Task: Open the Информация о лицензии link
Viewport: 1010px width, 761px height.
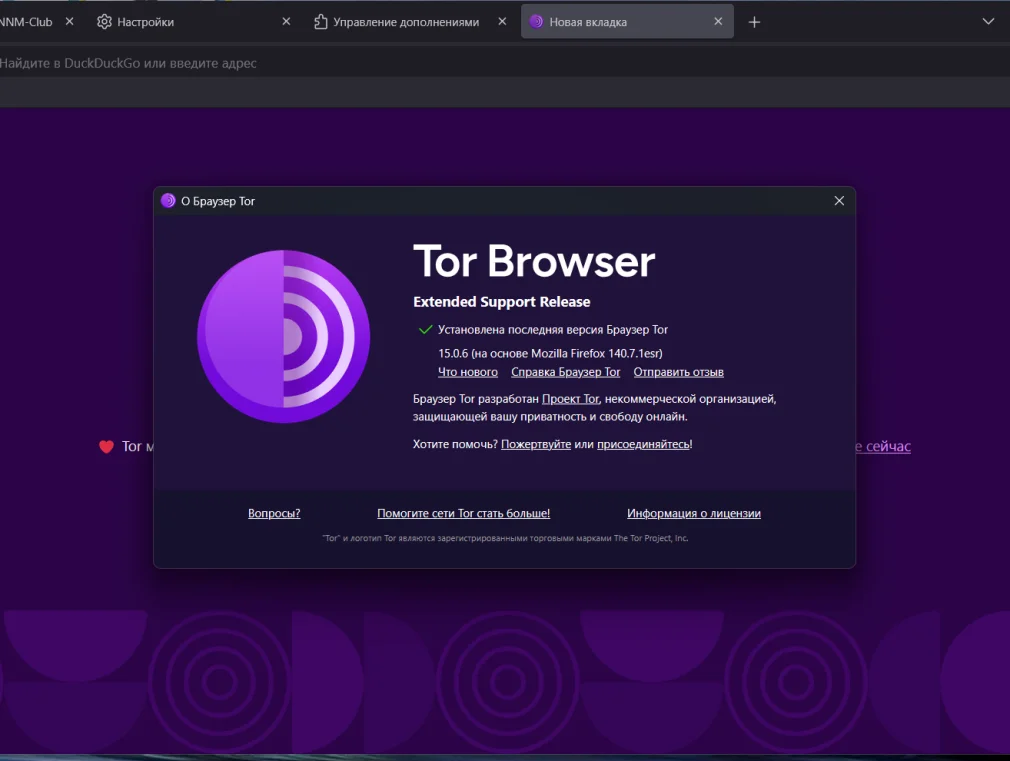Action: pyautogui.click(x=693, y=514)
